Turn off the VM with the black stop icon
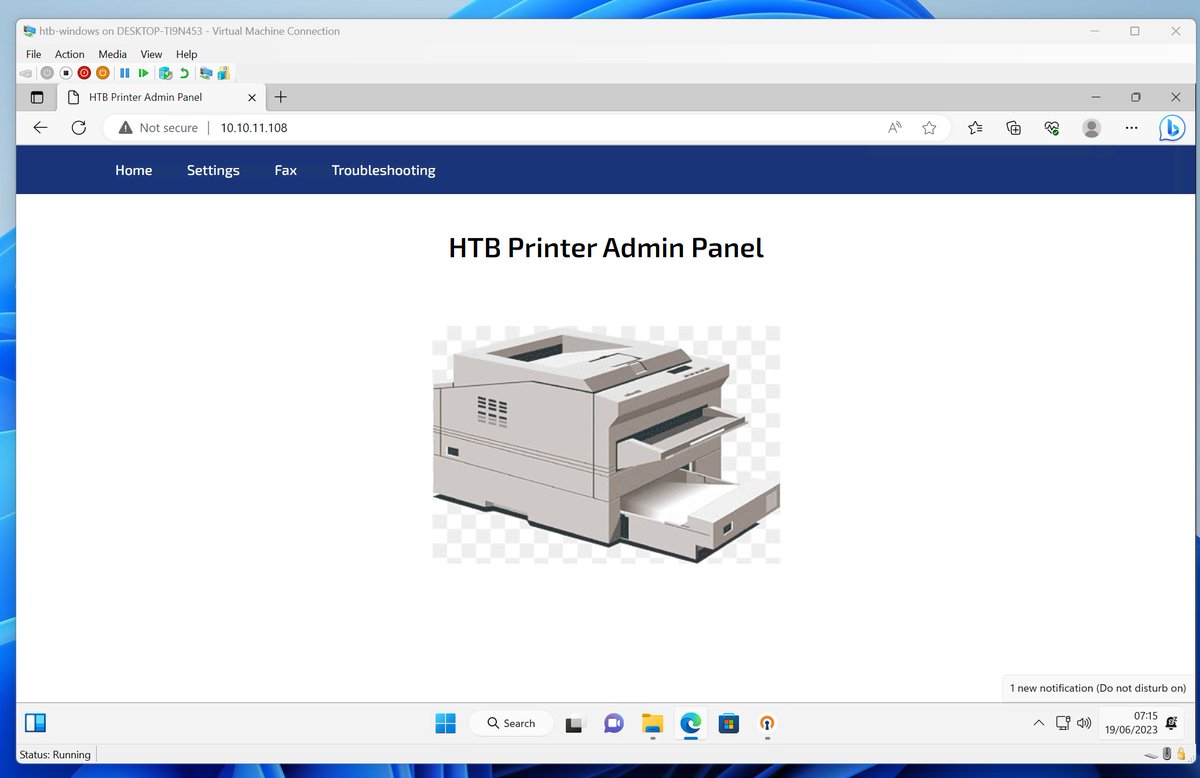The image size is (1200, 778). click(65, 73)
